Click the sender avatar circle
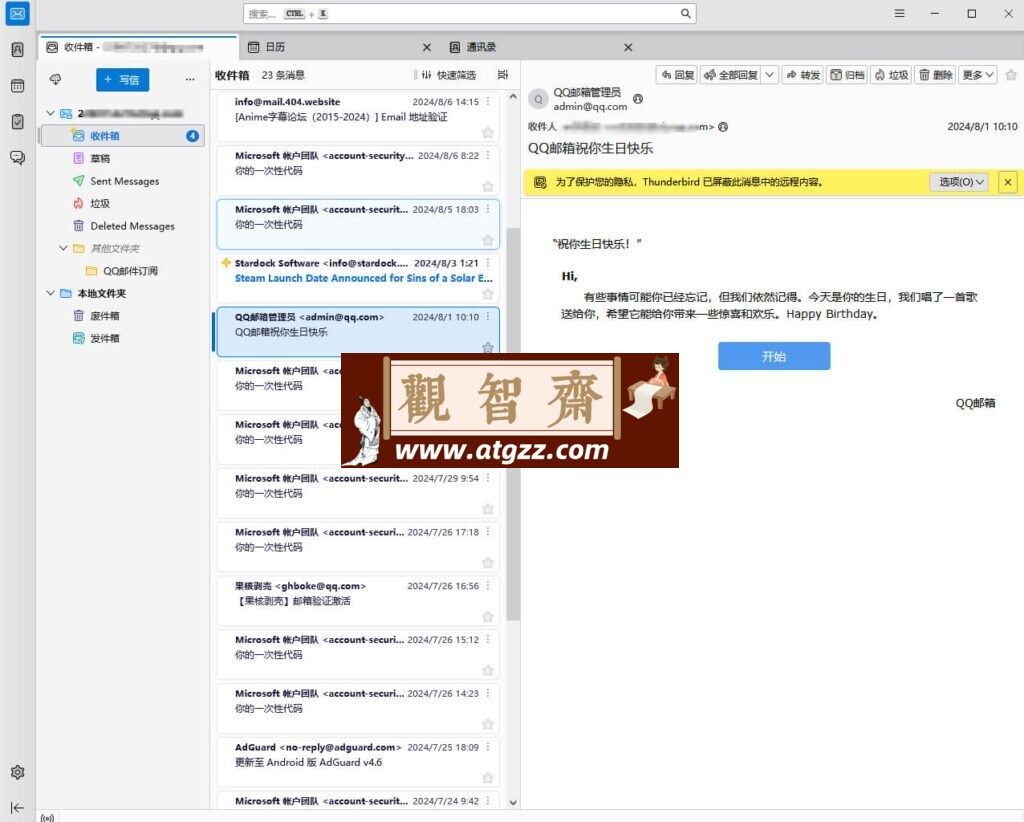The image size is (1024, 822). click(x=538, y=99)
